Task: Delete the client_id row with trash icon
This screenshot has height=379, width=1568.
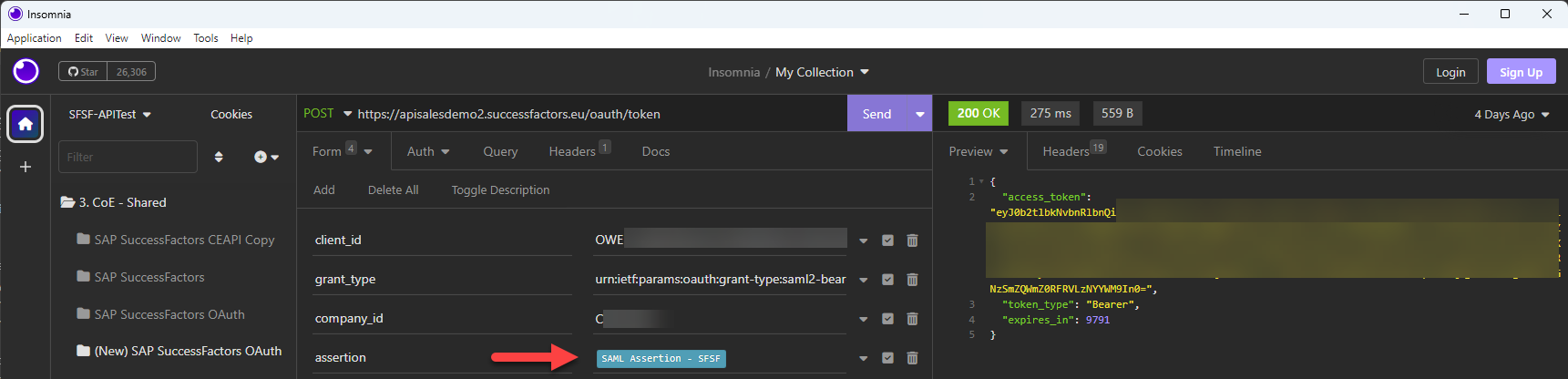Action: click(912, 241)
